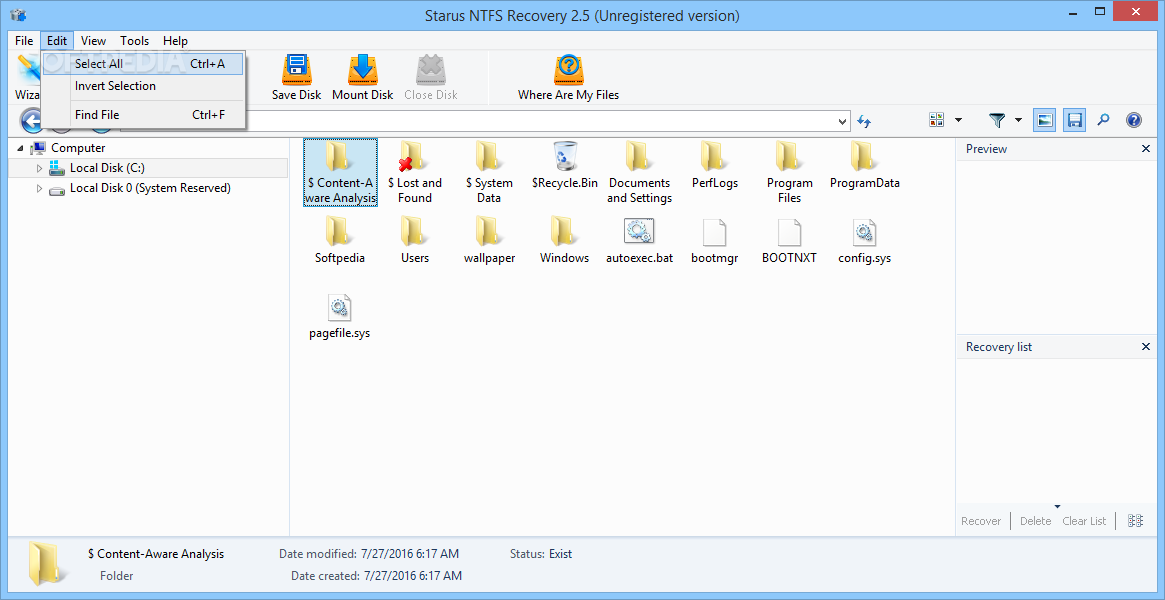This screenshot has height=600, width=1165.
Task: Click the Status: Exist text
Action: 541,554
